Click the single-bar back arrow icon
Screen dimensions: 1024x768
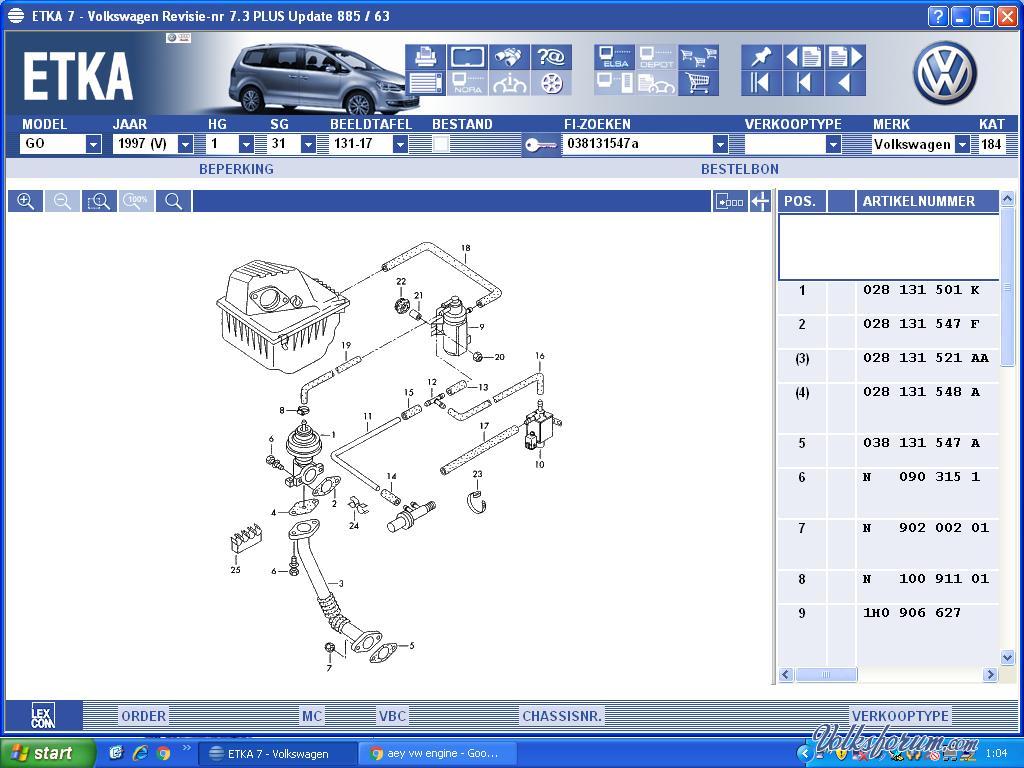pyautogui.click(x=803, y=83)
